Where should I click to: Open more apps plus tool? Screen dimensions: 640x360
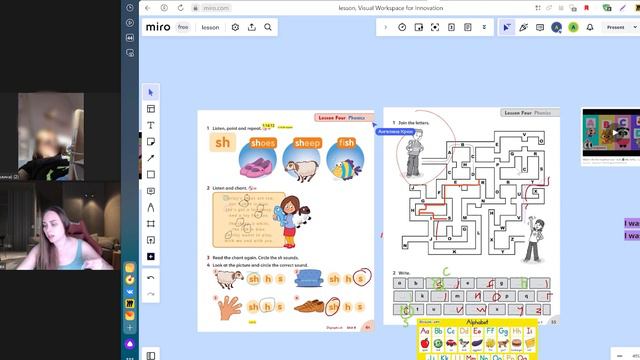[151, 256]
